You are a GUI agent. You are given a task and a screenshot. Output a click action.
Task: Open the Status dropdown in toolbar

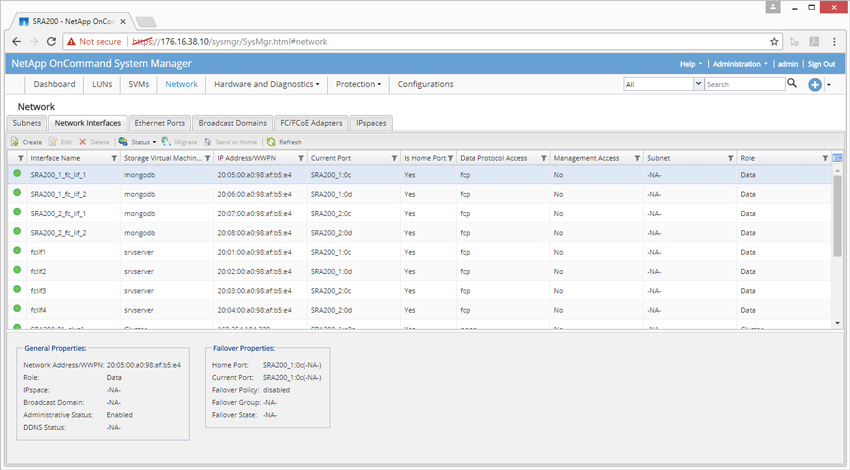point(138,142)
